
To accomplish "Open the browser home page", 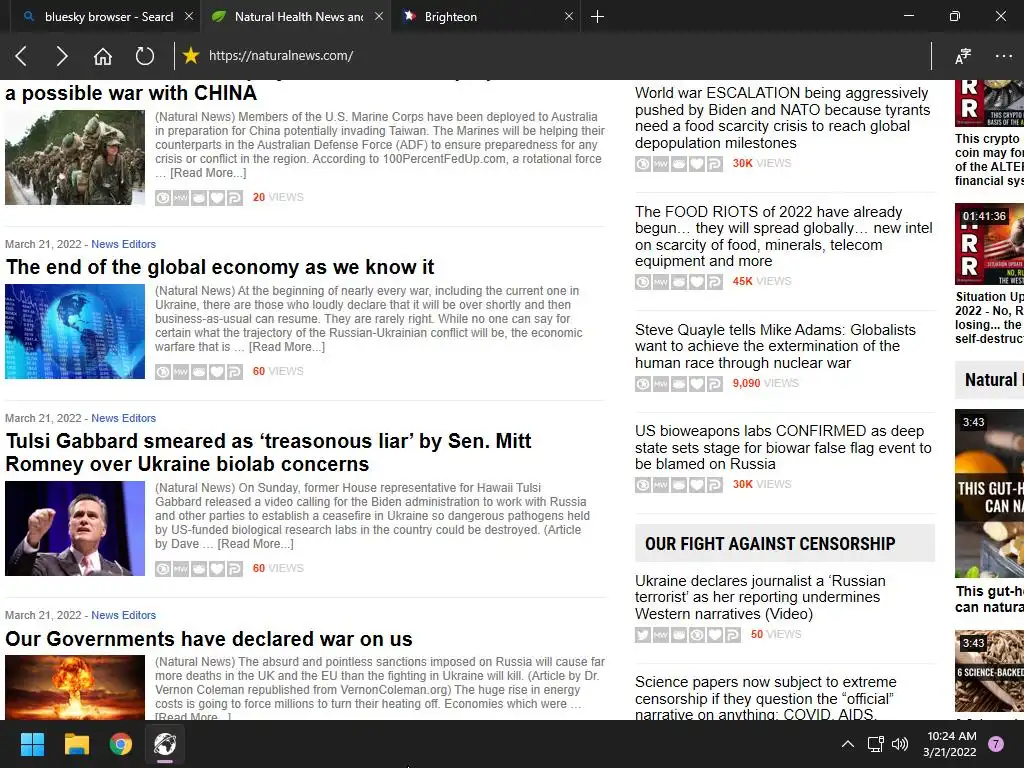I will (103, 56).
